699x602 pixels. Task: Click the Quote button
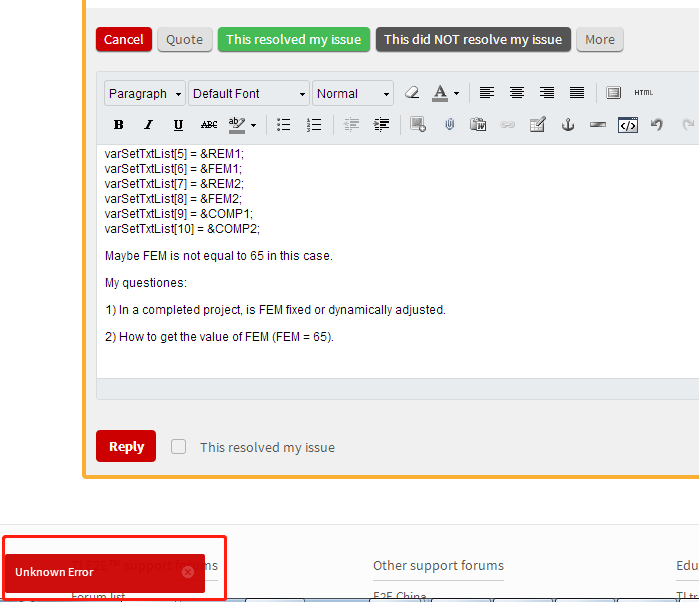click(185, 40)
